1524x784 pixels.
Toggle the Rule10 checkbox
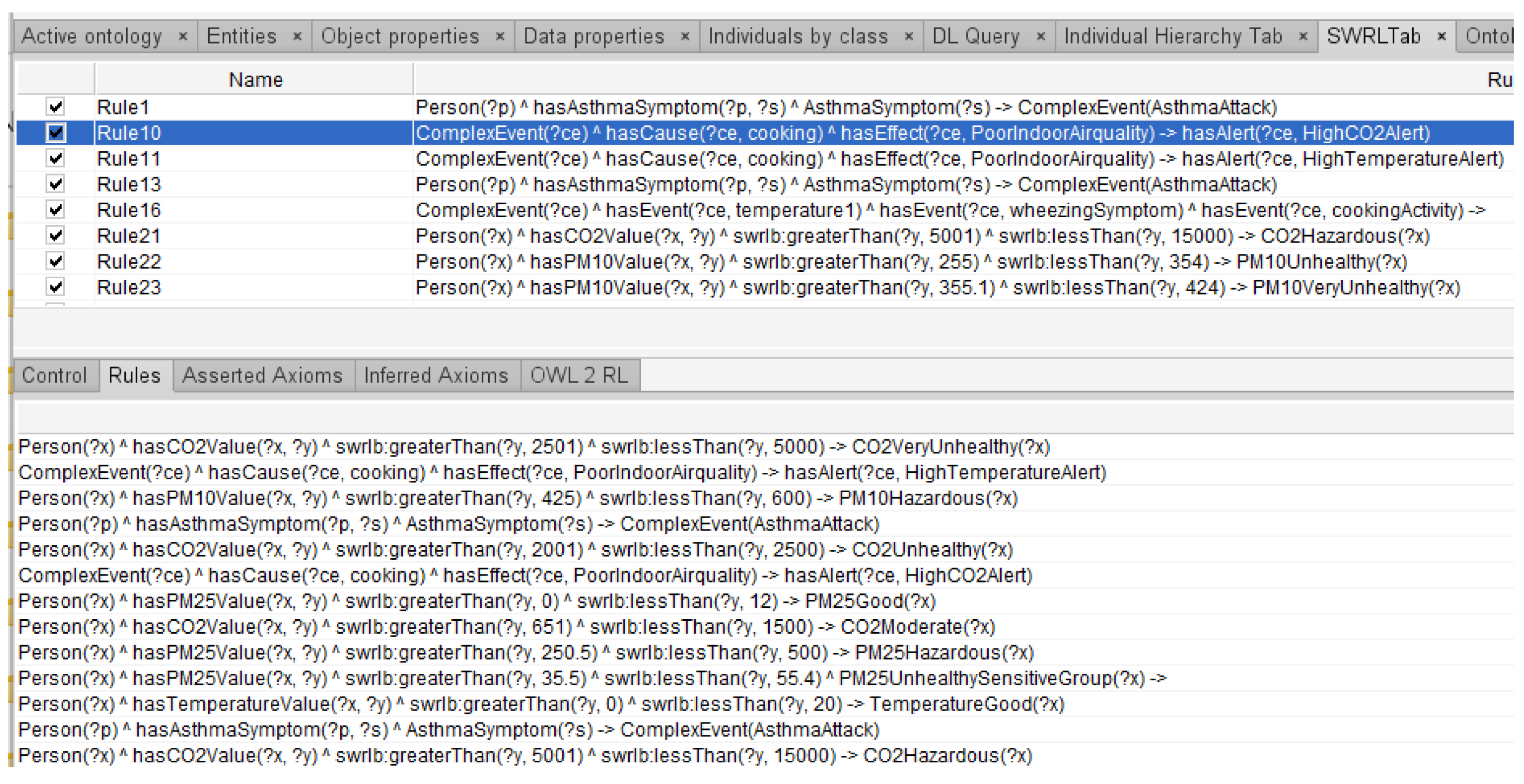click(56, 132)
